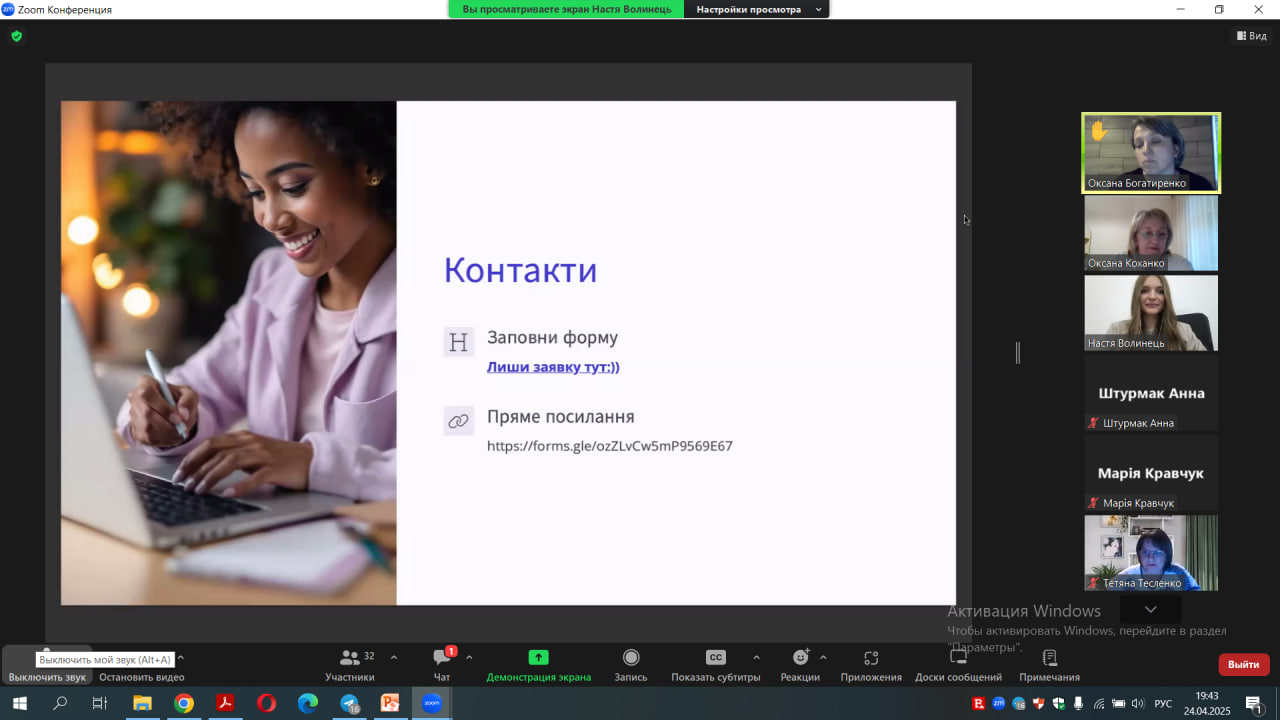Open PowerPoint from taskbar
This screenshot has width=1280, height=720.
(x=390, y=703)
